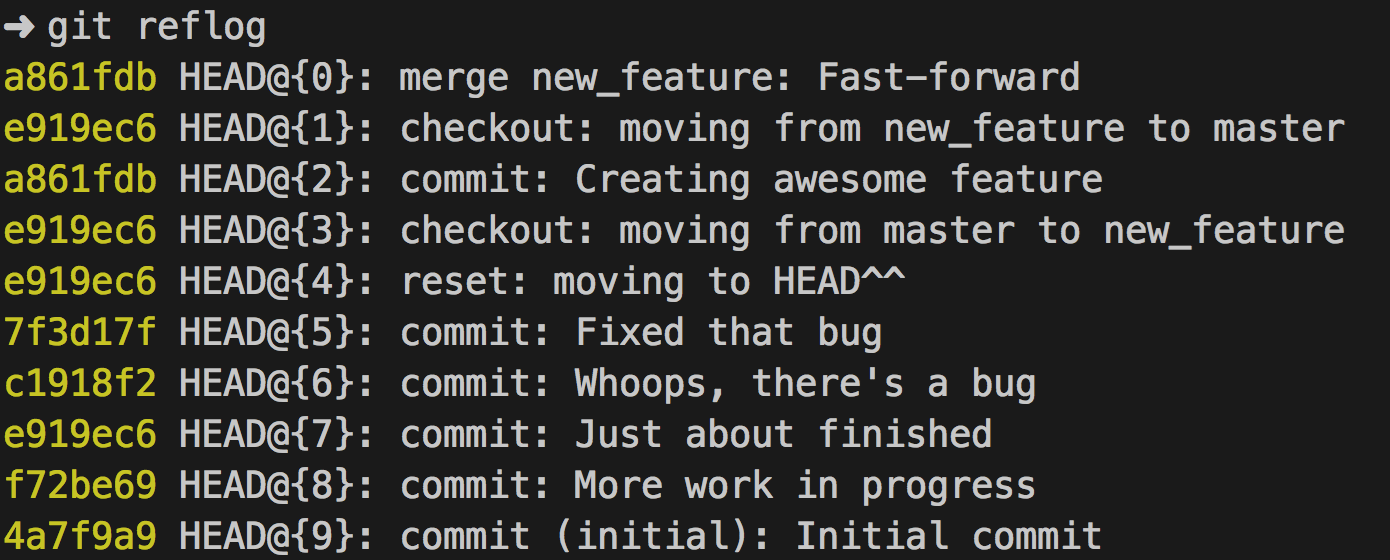Click commit hash 4a7f9a9
The height and width of the screenshot is (560, 1390).
coord(80,537)
